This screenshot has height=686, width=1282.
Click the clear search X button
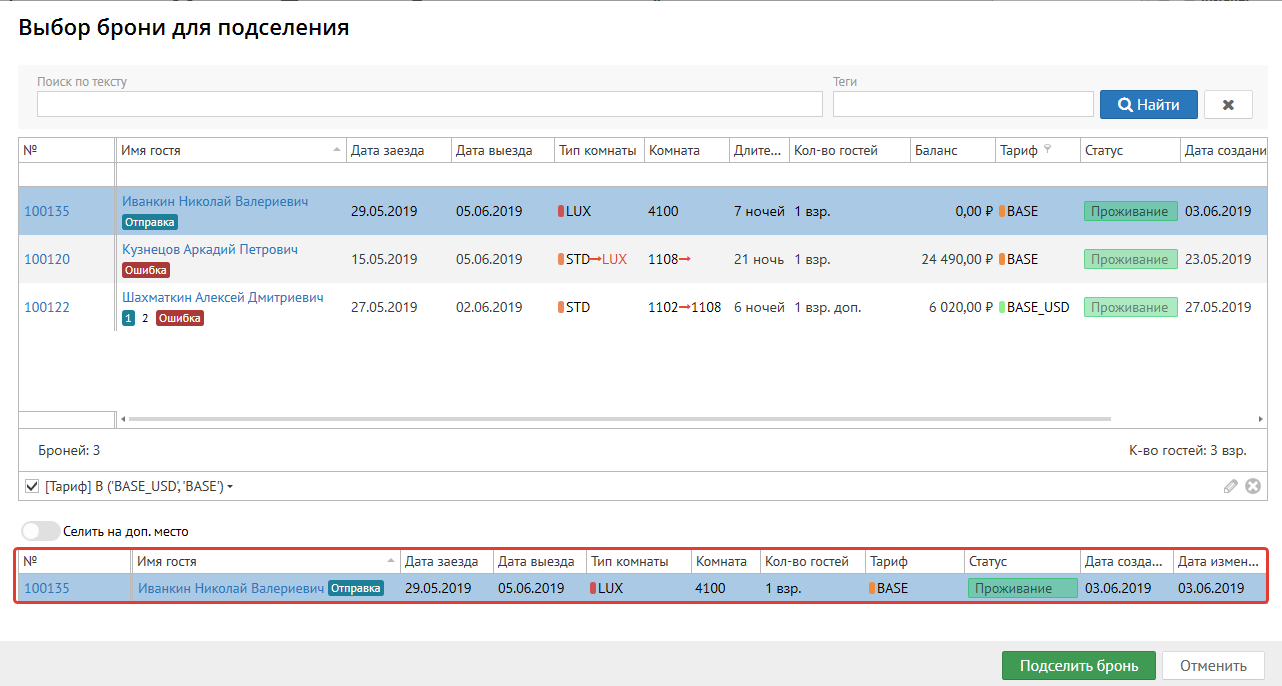(x=1228, y=104)
